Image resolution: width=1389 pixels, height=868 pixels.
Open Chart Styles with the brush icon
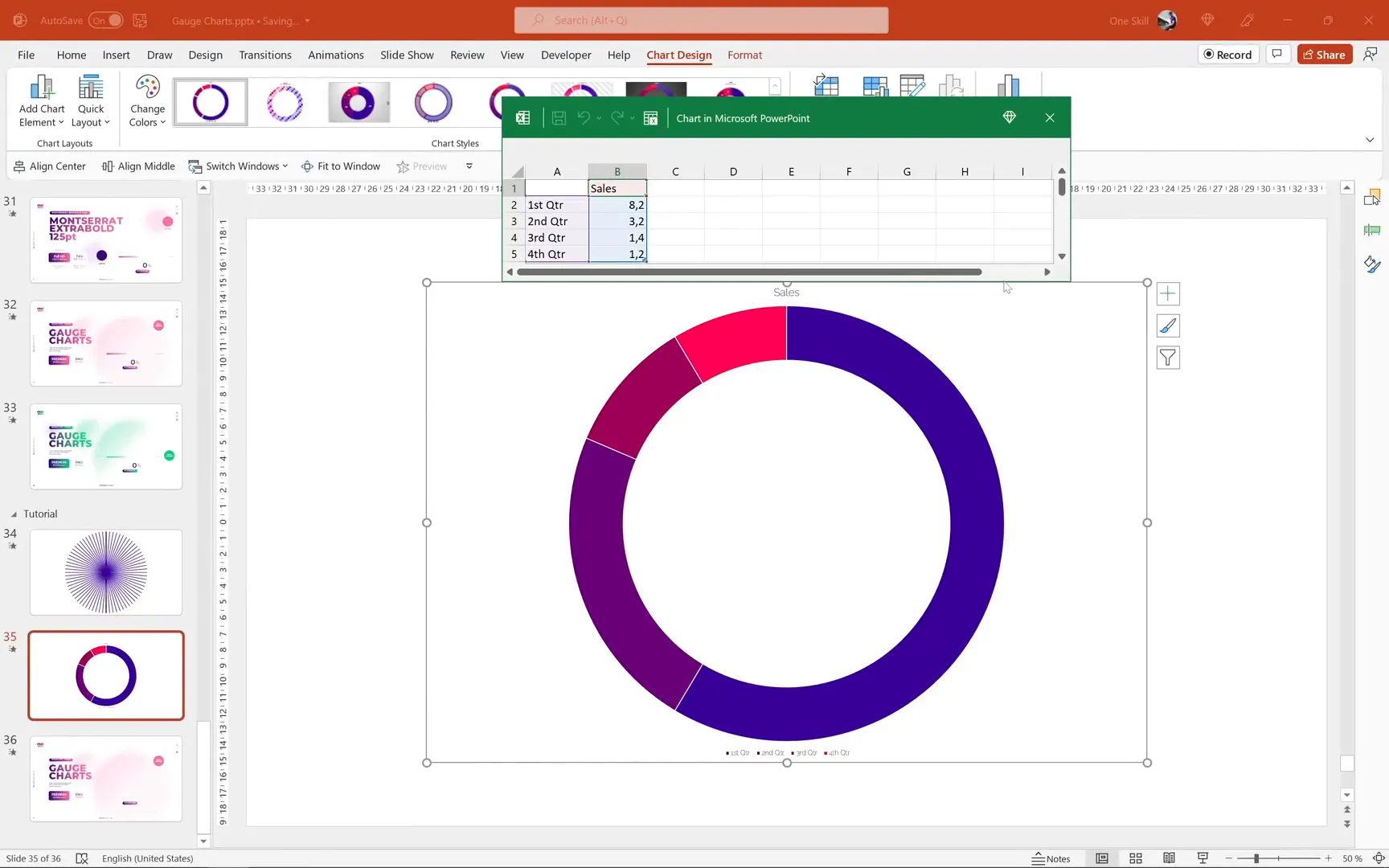pos(1168,325)
